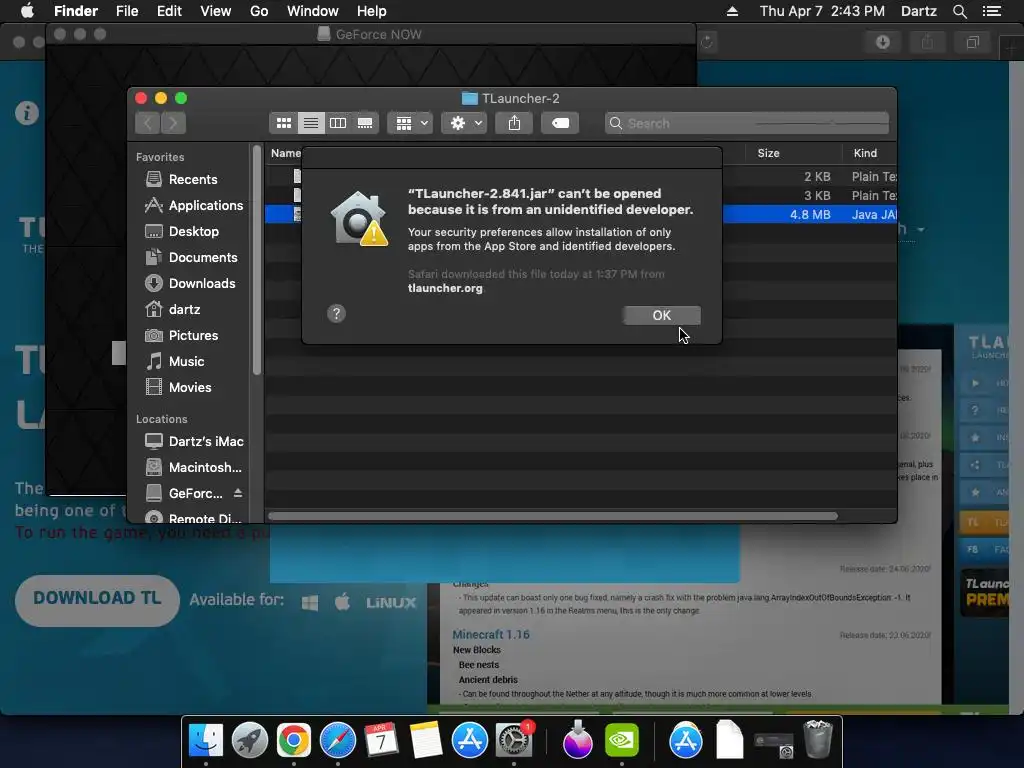Open Notification Center list icon
Image resolution: width=1024 pixels, height=768 pixels.
coord(992,11)
